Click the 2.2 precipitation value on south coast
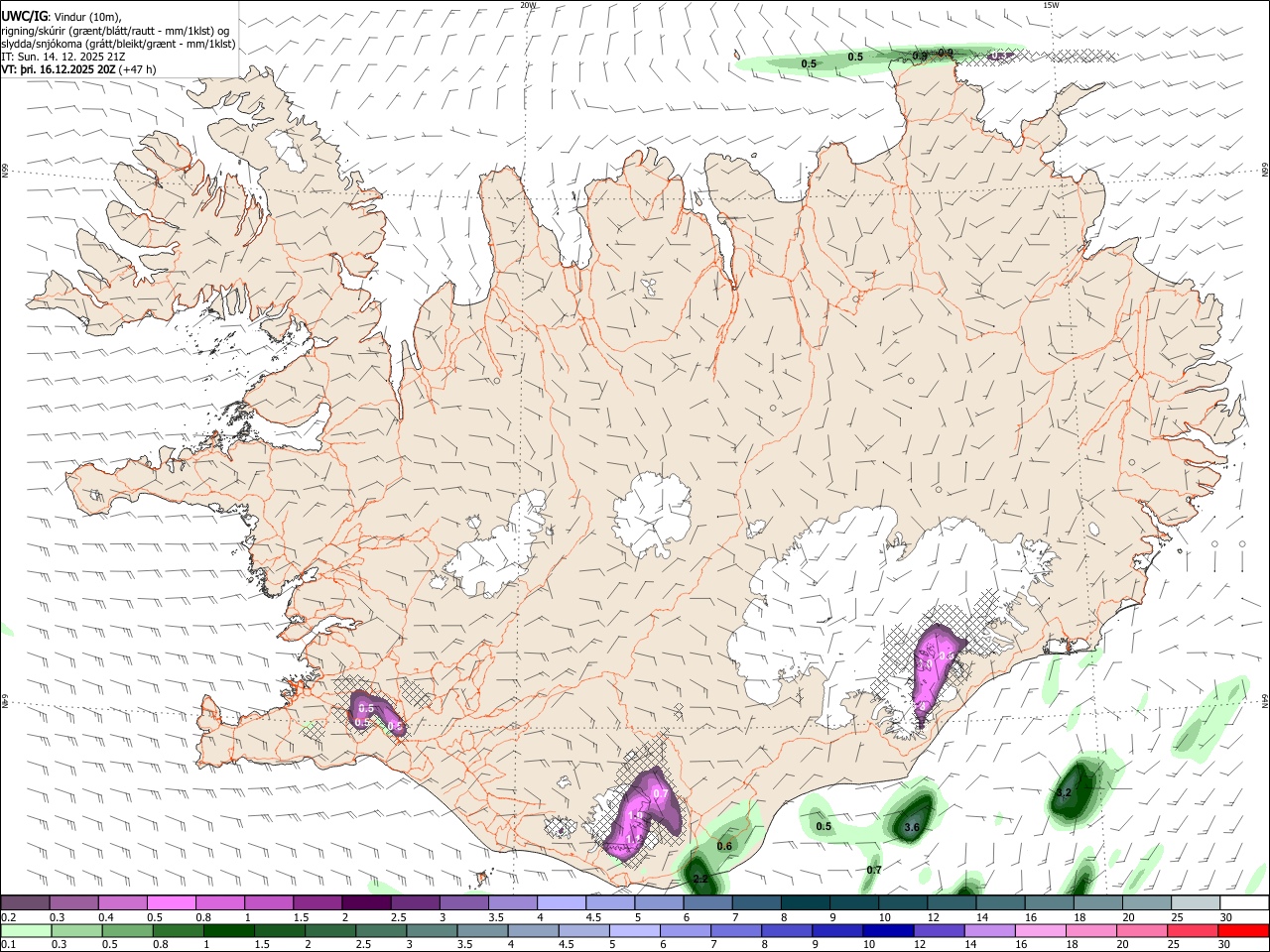This screenshot has width=1270, height=952. point(700,880)
